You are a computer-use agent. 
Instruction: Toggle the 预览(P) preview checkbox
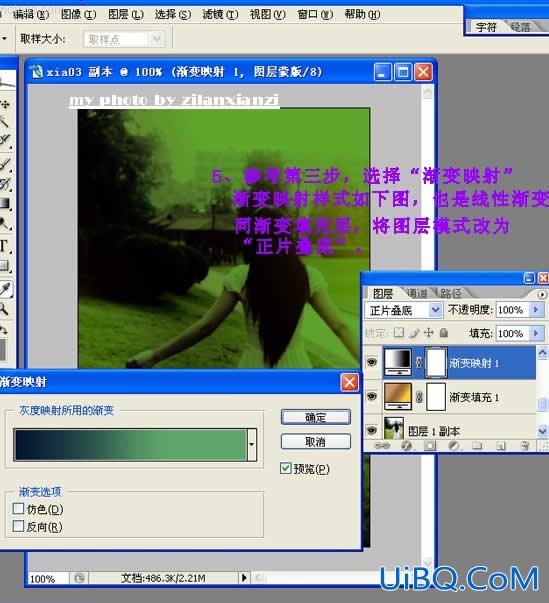point(286,468)
